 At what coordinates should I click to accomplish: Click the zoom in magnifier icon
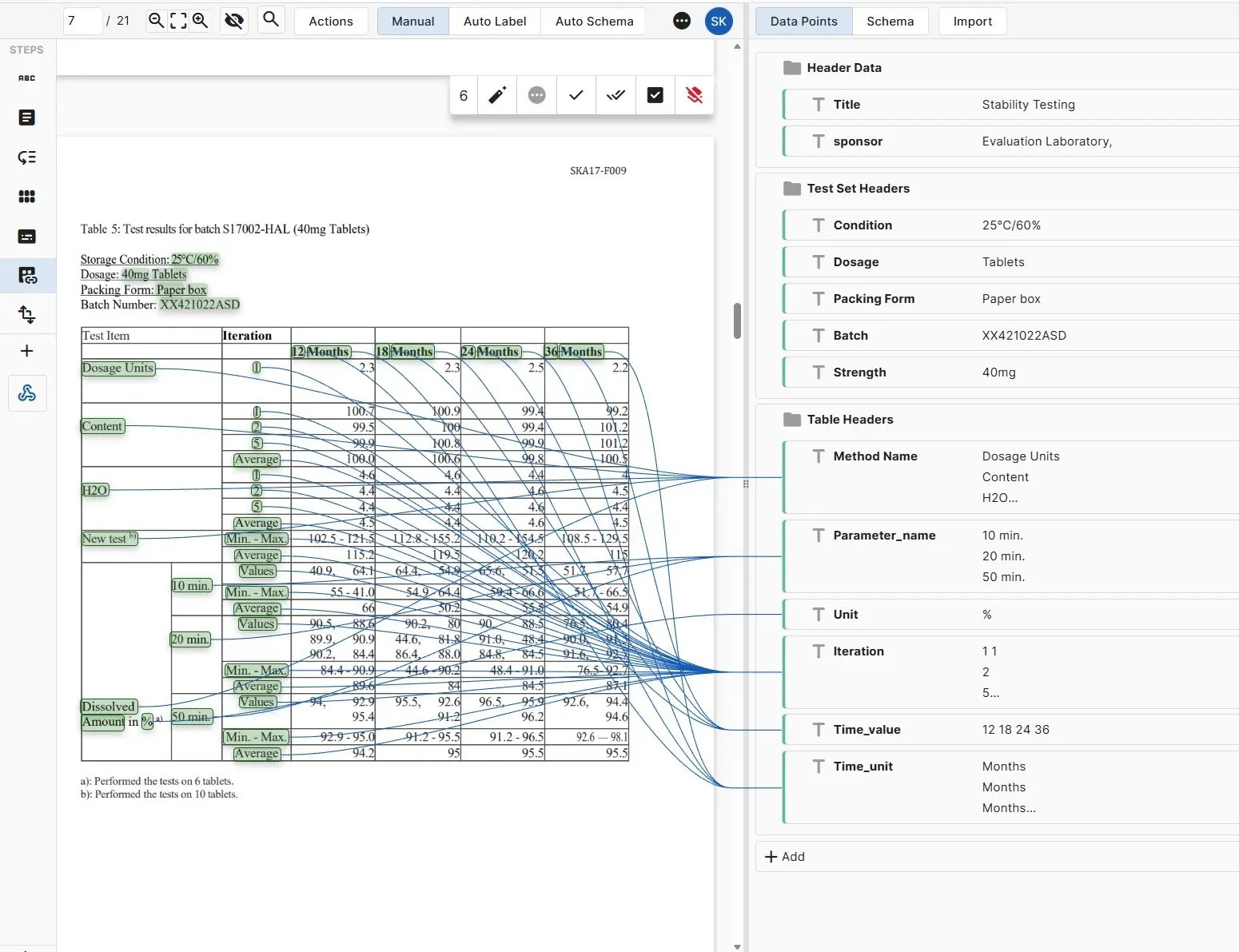coord(201,21)
